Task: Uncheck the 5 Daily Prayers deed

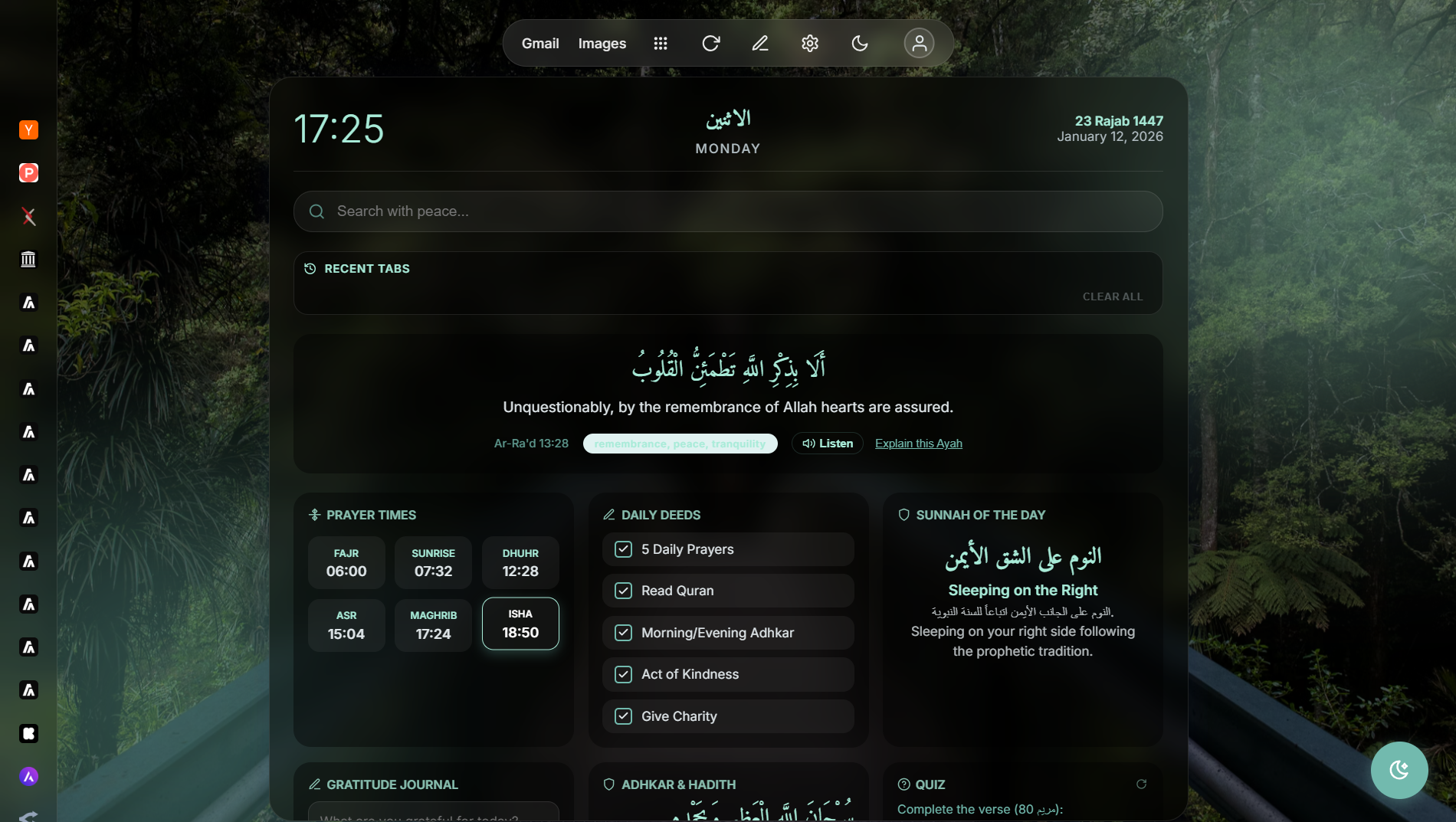Action: click(x=622, y=549)
